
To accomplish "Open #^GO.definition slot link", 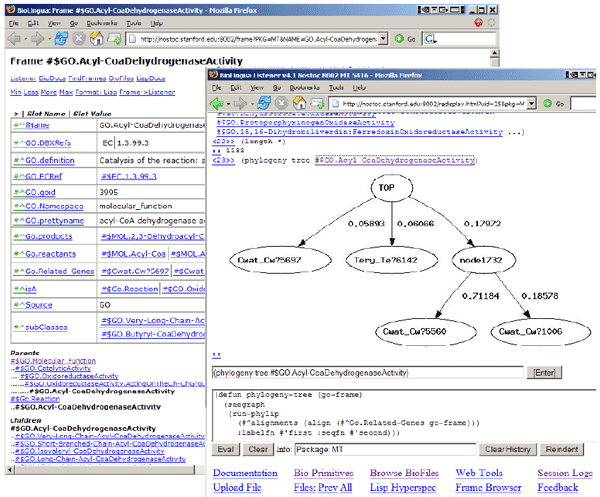I will pyautogui.click(x=44, y=160).
